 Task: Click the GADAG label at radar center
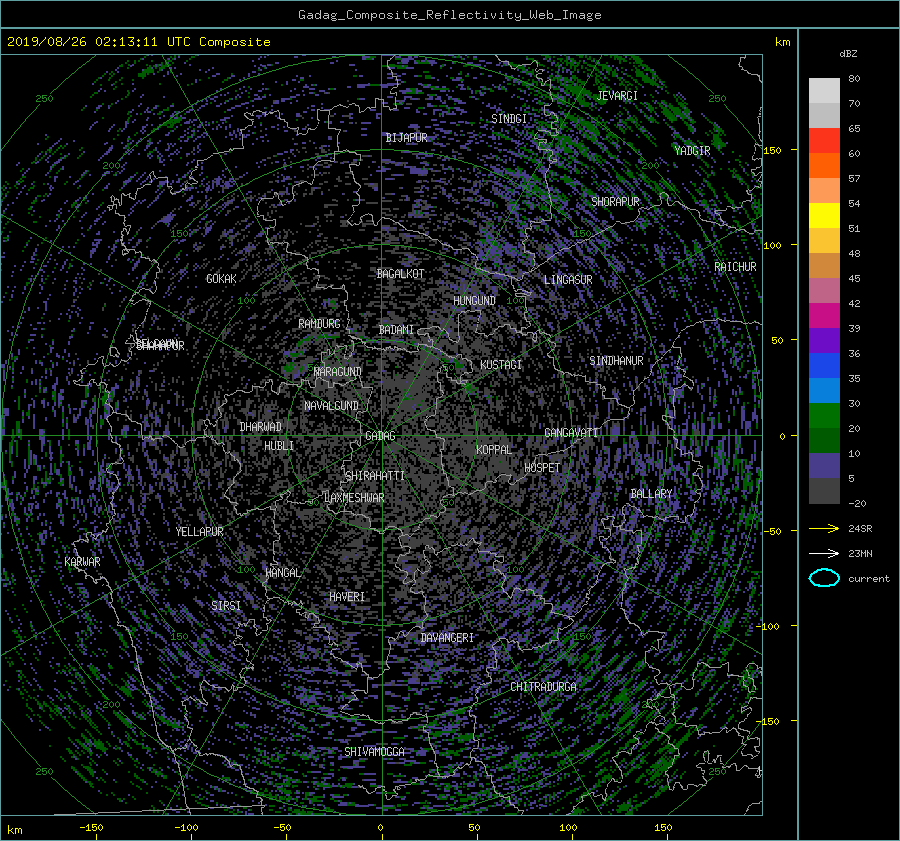point(380,436)
